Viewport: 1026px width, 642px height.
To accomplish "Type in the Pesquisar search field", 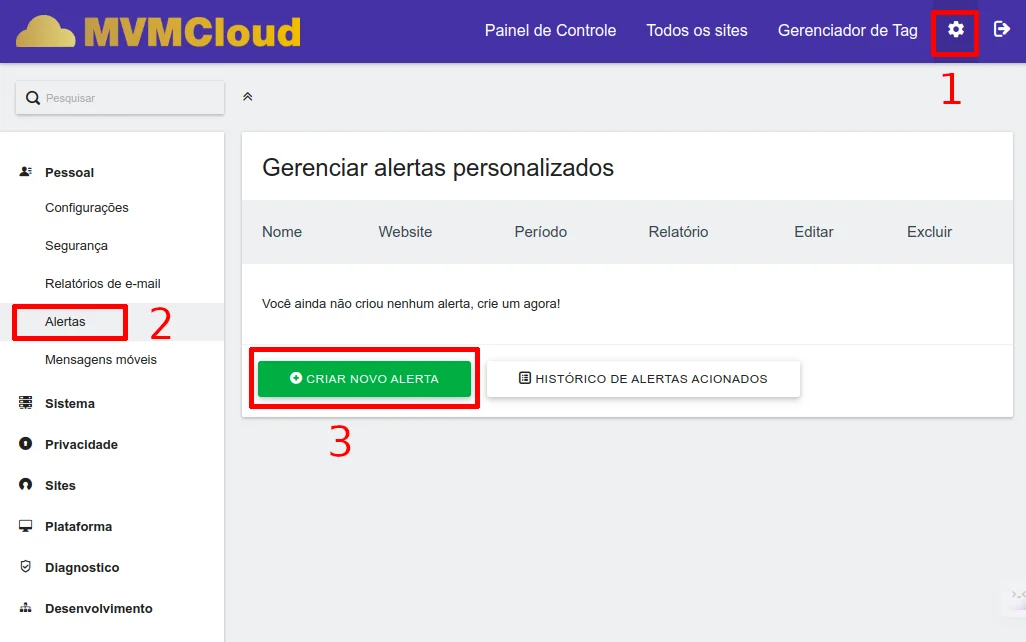I will click(x=130, y=98).
